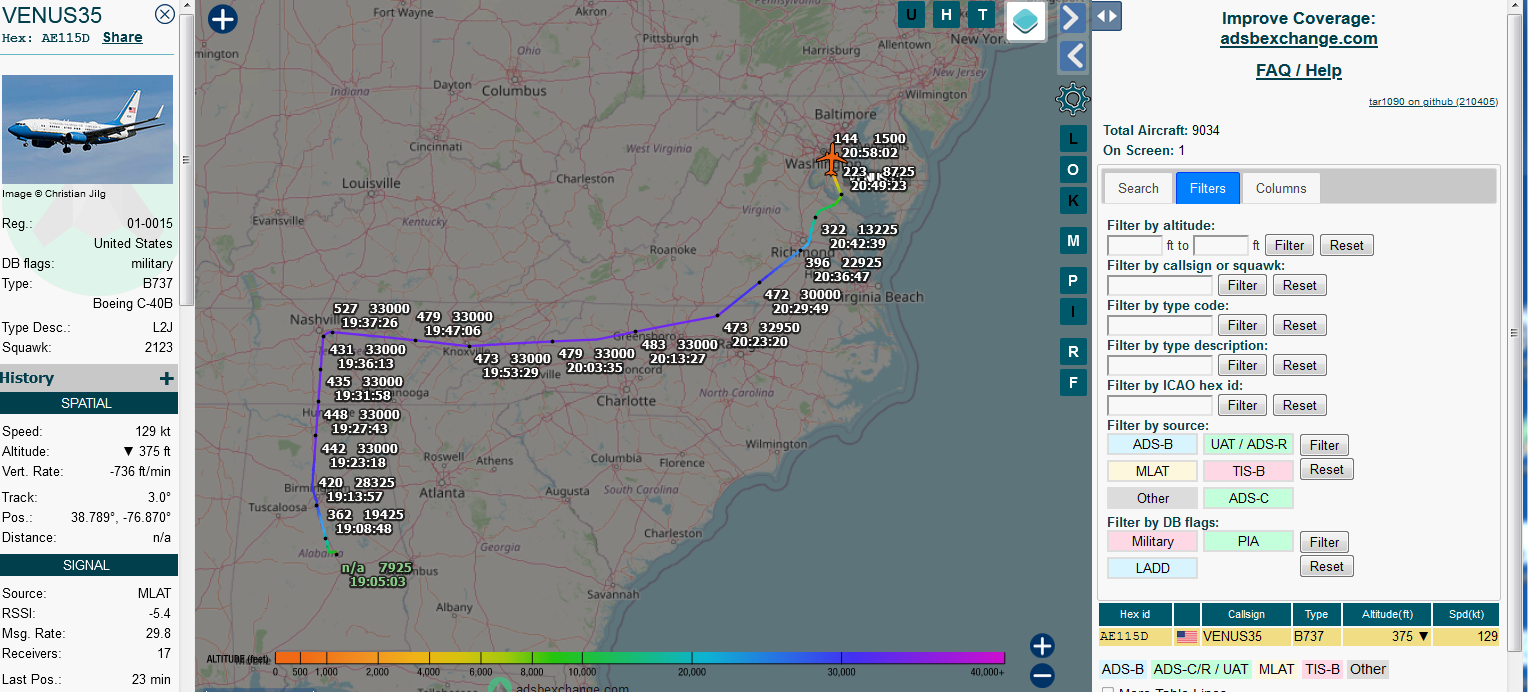Image resolution: width=1528 pixels, height=692 pixels.
Task: Zoom in the map with plus
Action: [1042, 646]
